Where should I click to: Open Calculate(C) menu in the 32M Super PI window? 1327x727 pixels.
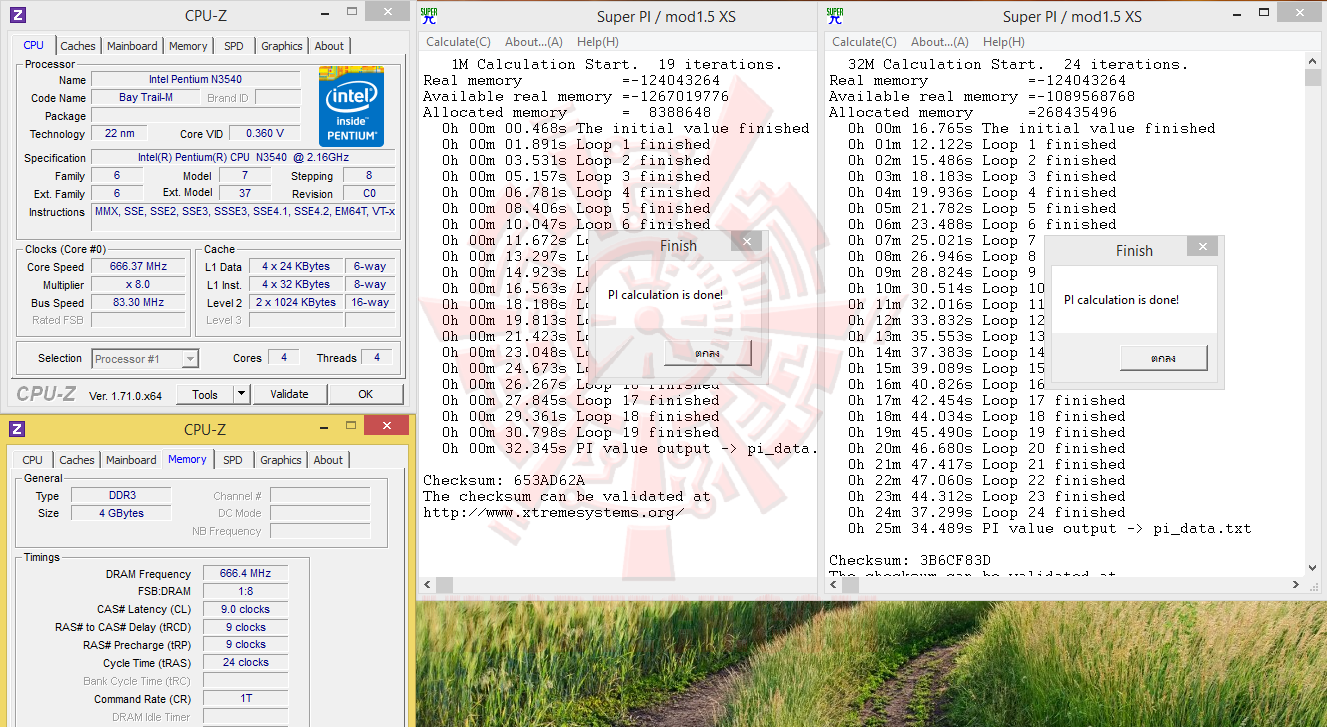click(x=864, y=42)
